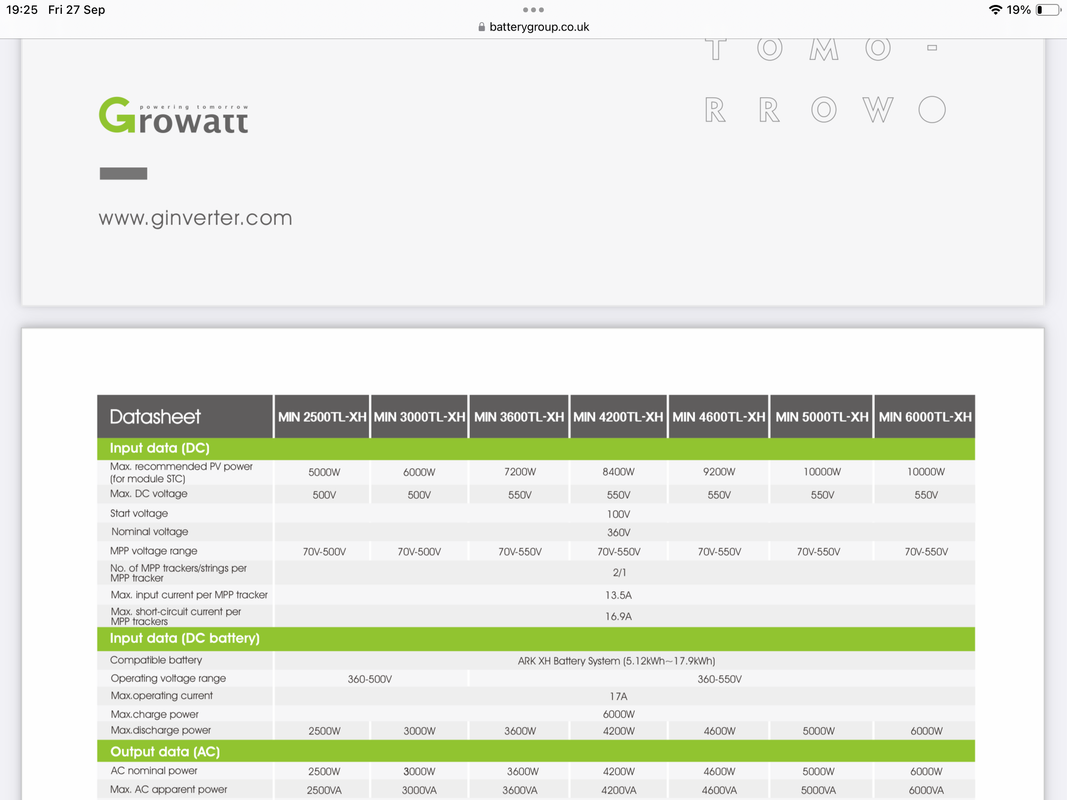Select the Max.operating current row label
1067x800 pixels.
(162, 696)
